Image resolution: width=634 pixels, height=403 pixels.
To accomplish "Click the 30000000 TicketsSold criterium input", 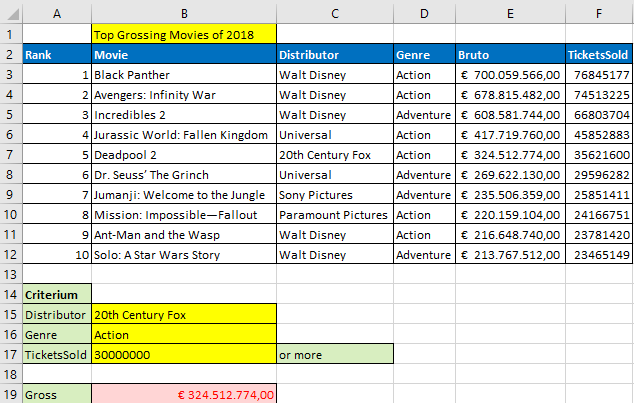I will (x=184, y=354).
